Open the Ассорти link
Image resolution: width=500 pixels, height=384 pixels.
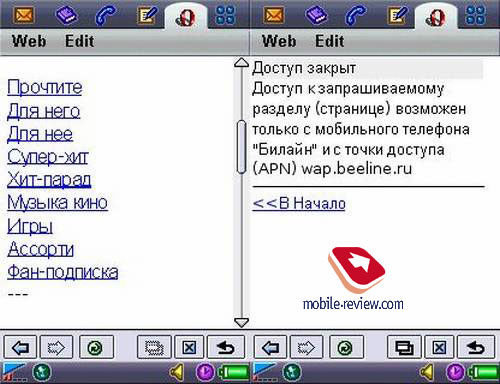coord(40,249)
